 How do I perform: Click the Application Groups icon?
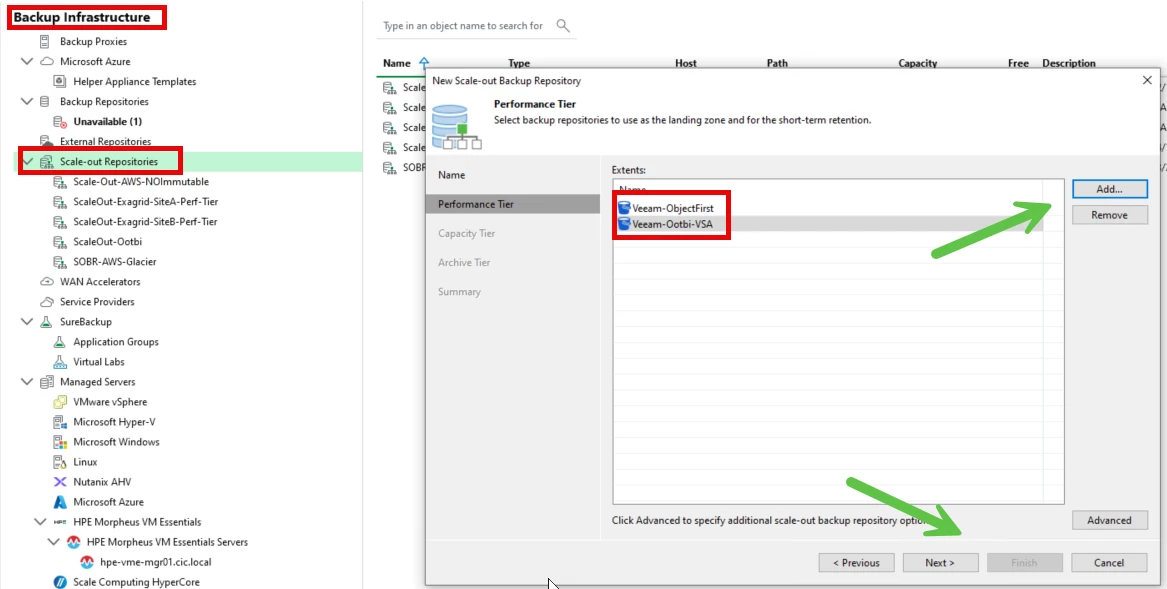60,343
